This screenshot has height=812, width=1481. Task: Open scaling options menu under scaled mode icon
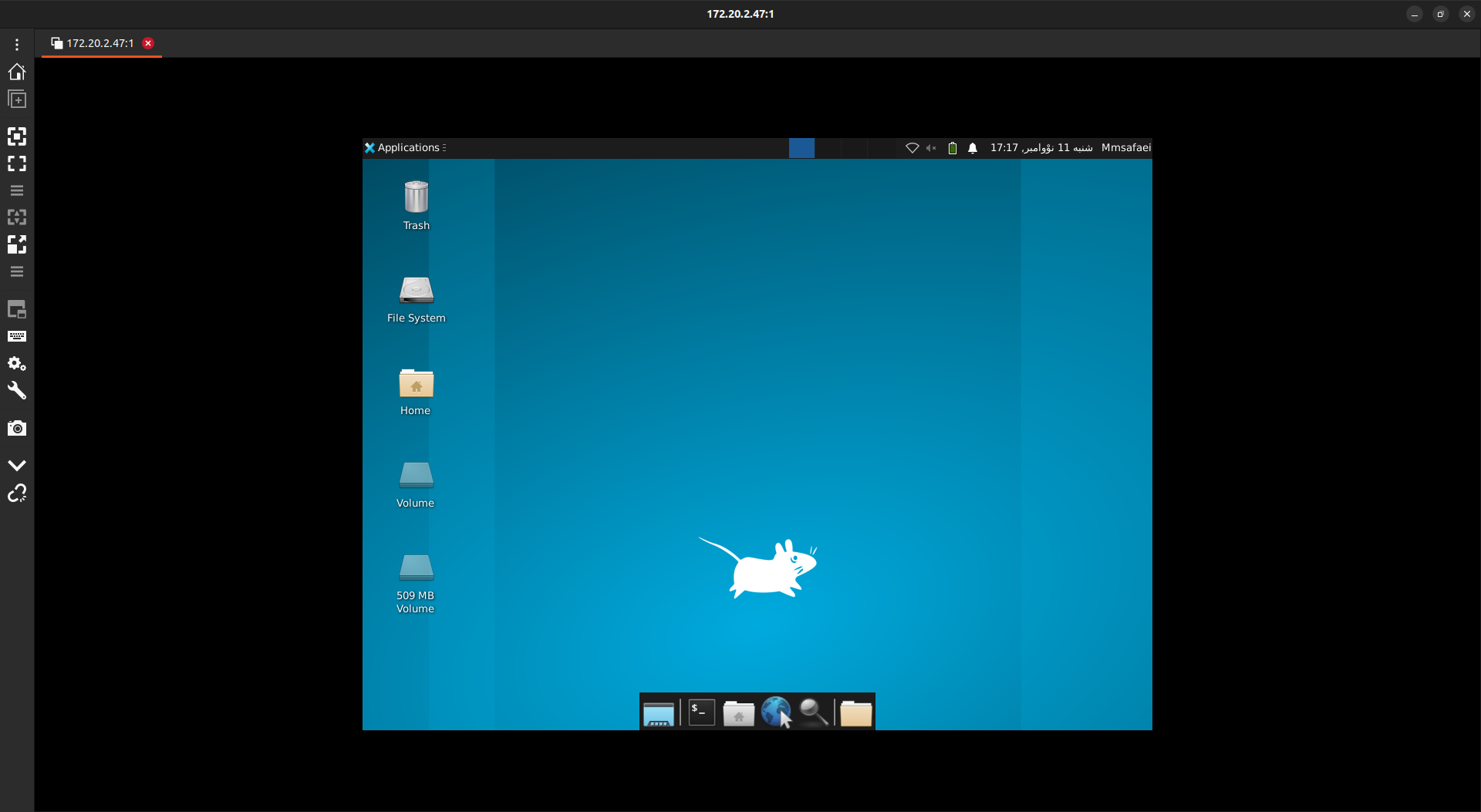[17, 271]
